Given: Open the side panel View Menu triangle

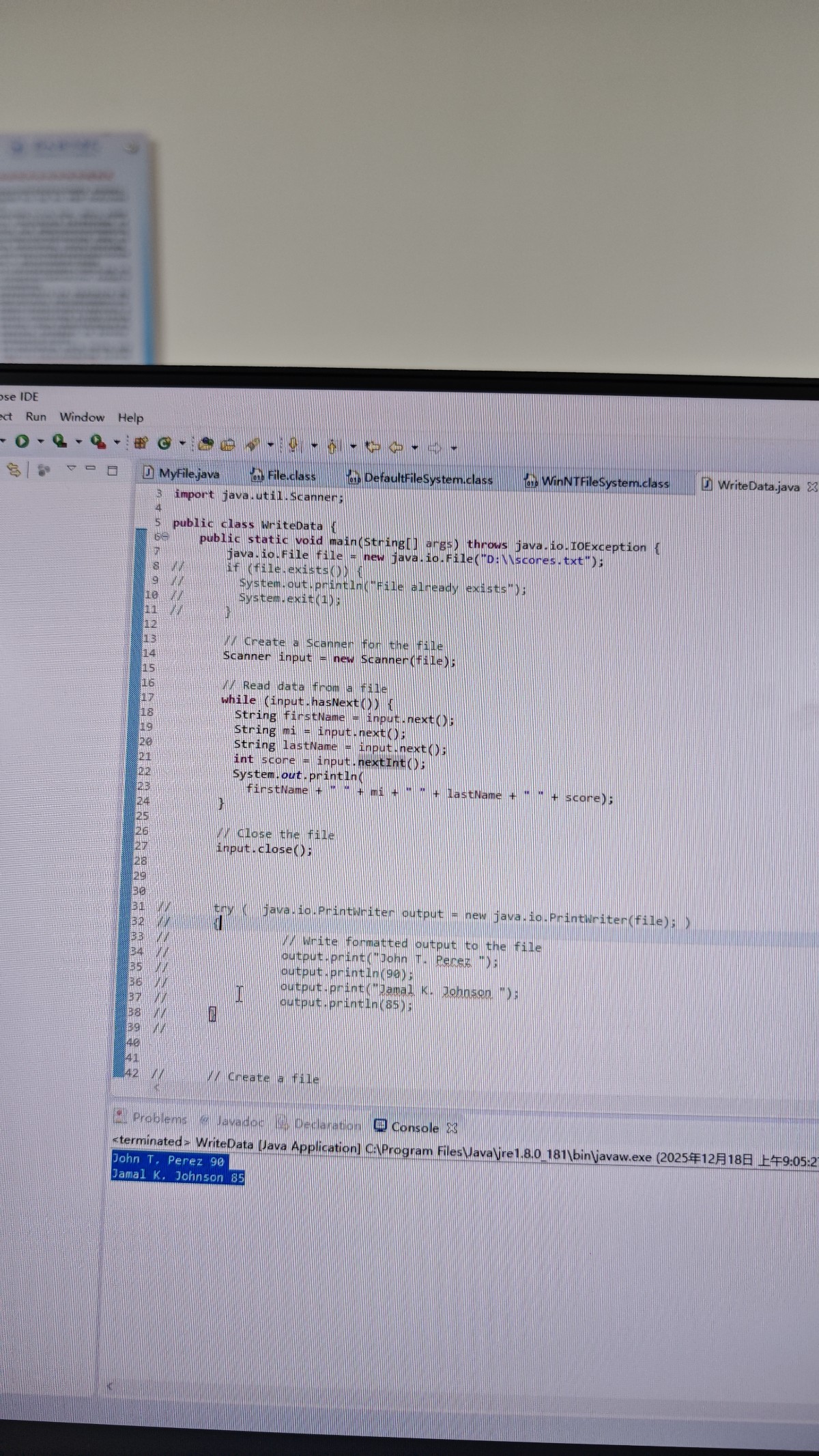Looking at the screenshot, I should (71, 468).
